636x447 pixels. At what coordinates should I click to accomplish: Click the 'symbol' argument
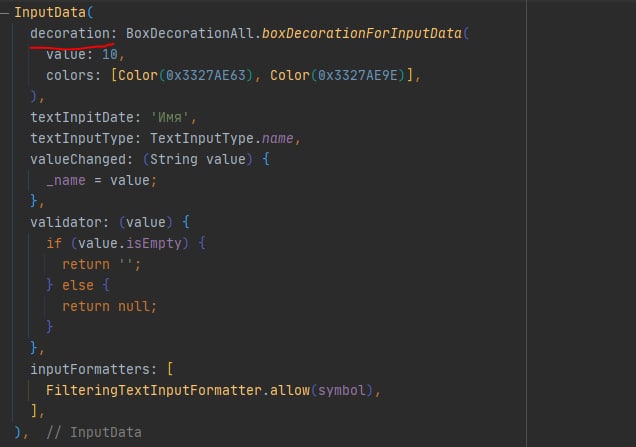(342, 390)
